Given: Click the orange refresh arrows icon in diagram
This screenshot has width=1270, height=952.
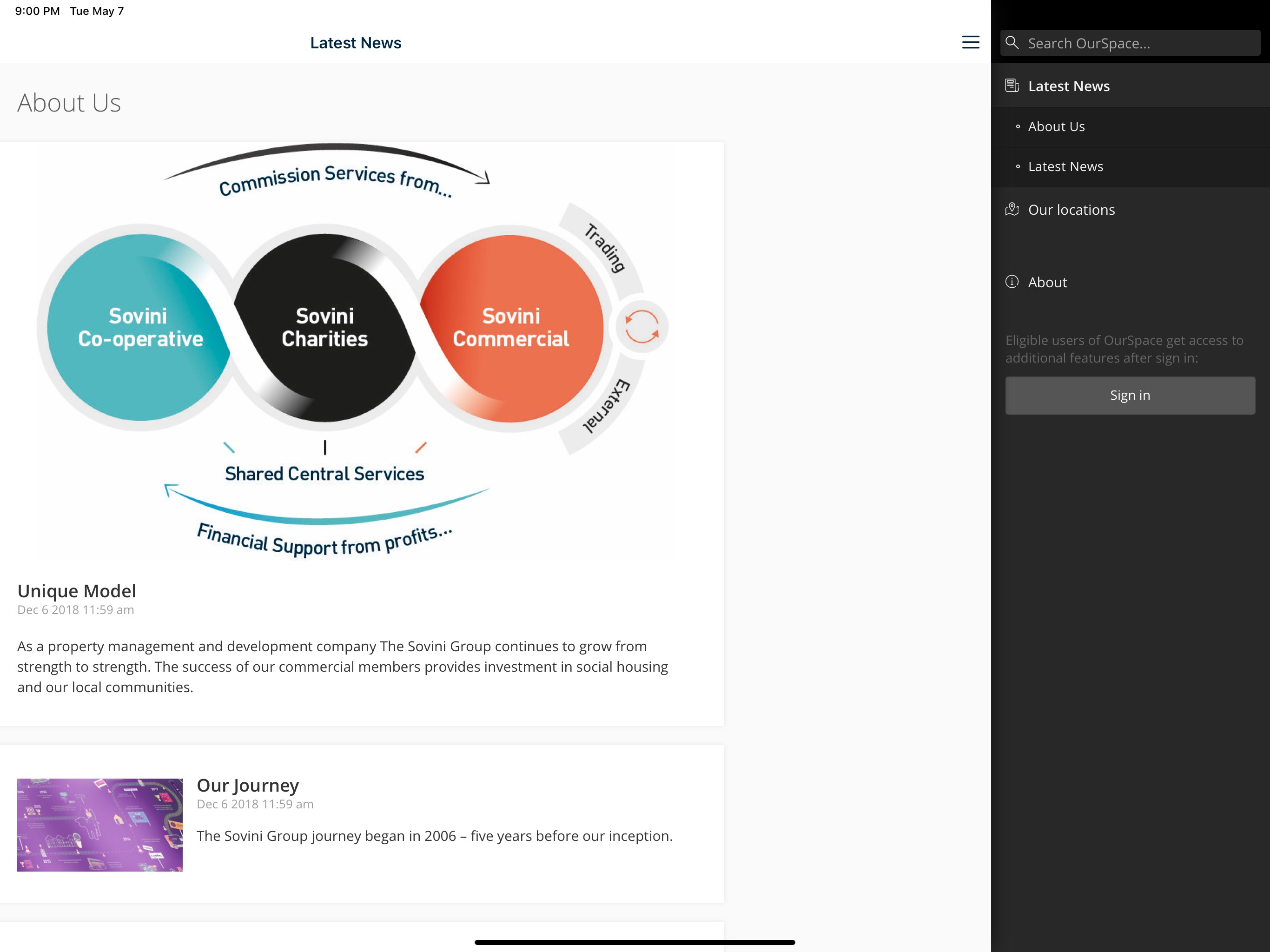Looking at the screenshot, I should click(642, 327).
